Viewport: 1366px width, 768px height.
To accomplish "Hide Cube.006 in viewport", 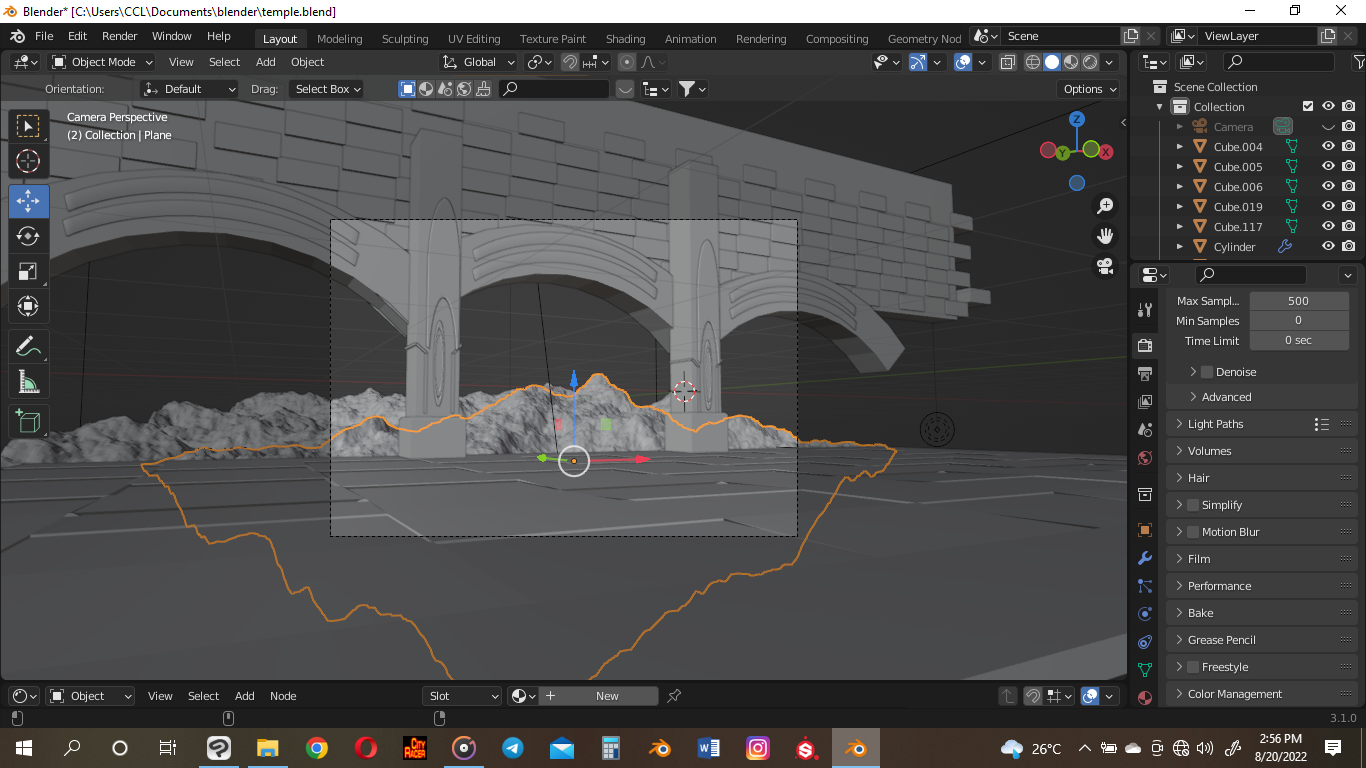I will tap(1328, 186).
